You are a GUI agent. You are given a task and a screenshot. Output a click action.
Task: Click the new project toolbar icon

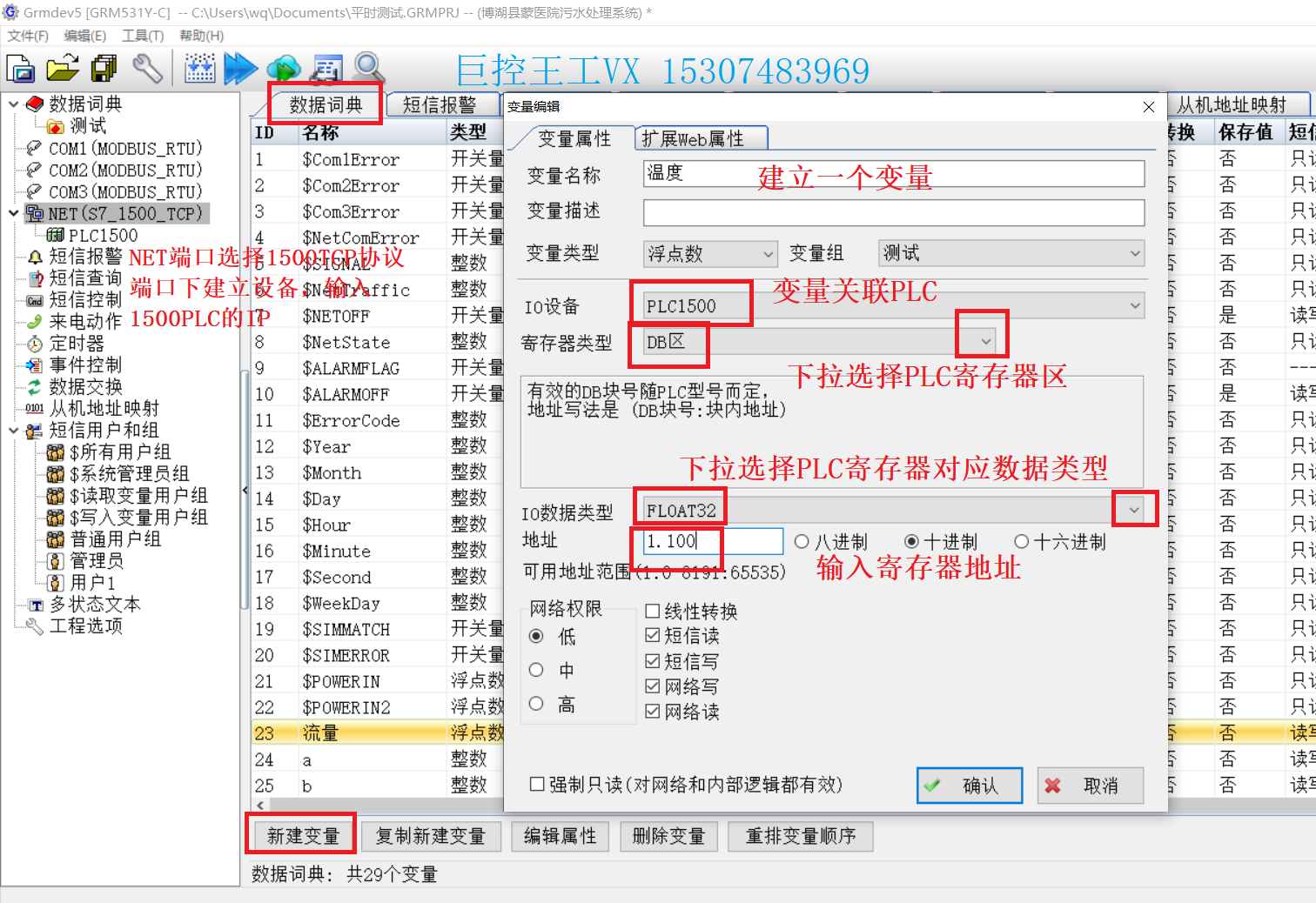point(20,69)
